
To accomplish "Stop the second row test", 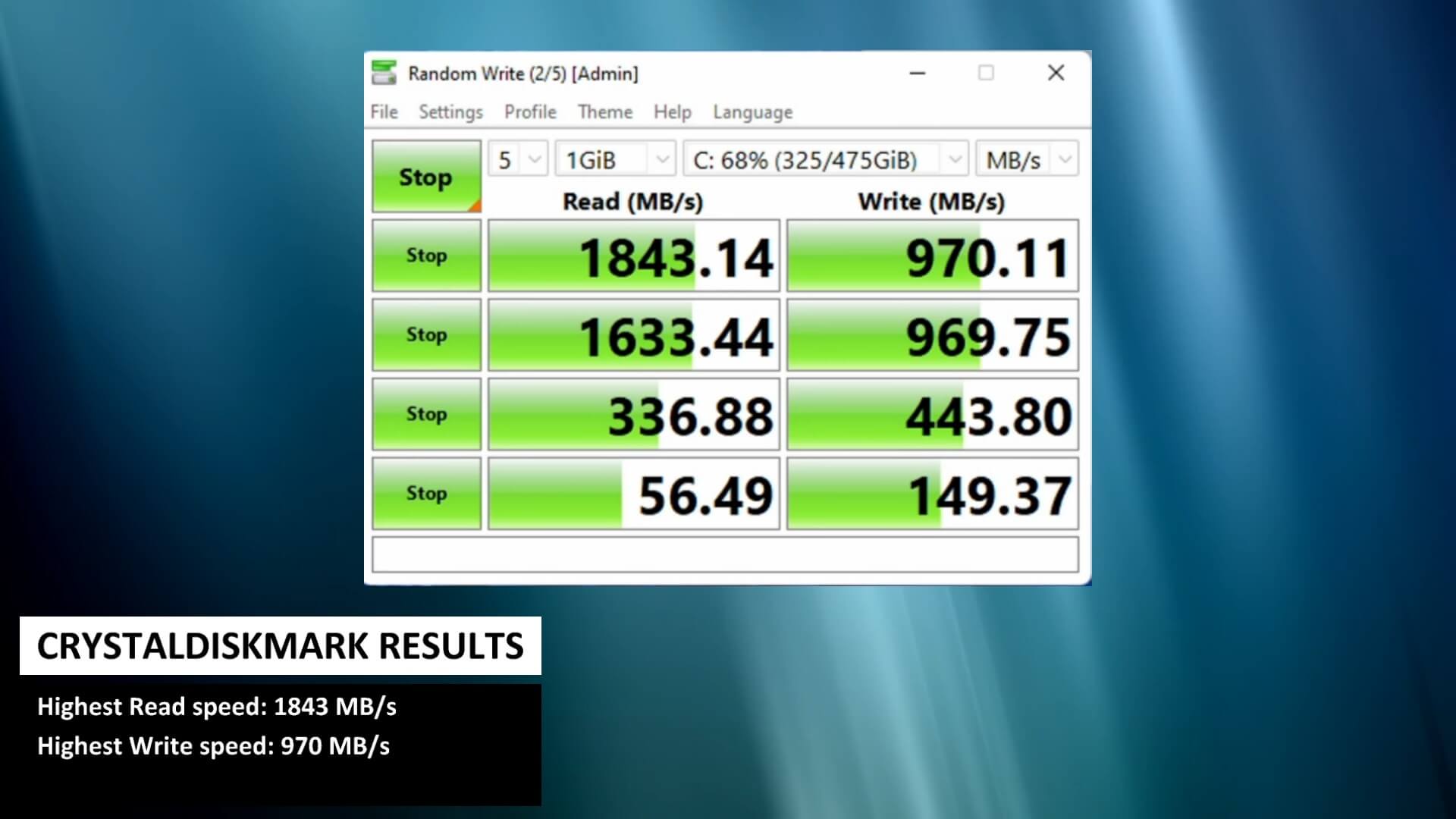I will [426, 334].
